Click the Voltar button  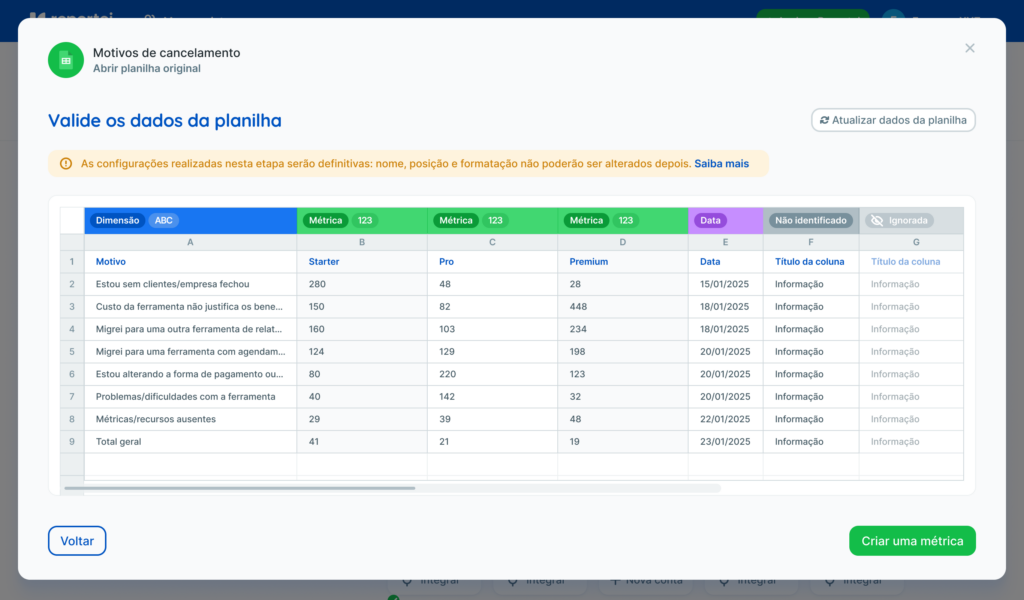click(x=77, y=541)
